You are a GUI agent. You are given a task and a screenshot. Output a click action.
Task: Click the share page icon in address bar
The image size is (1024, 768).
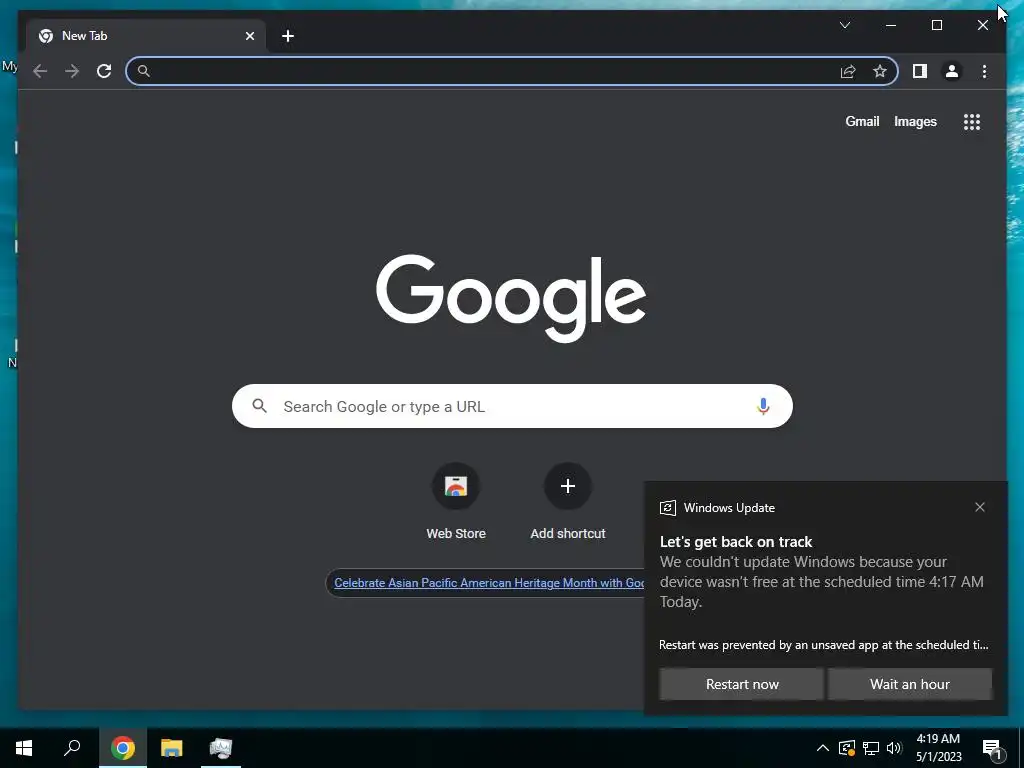[848, 71]
